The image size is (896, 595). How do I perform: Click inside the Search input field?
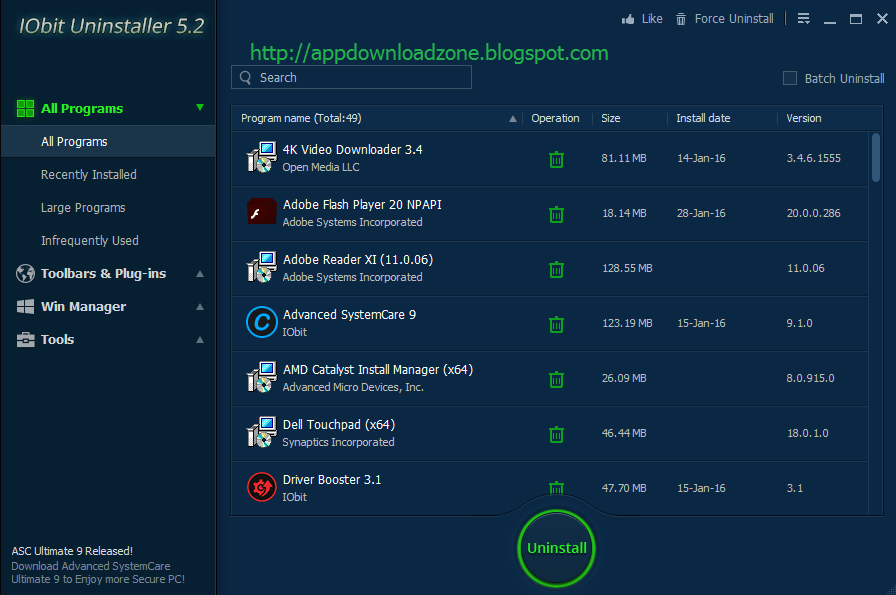tap(351, 77)
